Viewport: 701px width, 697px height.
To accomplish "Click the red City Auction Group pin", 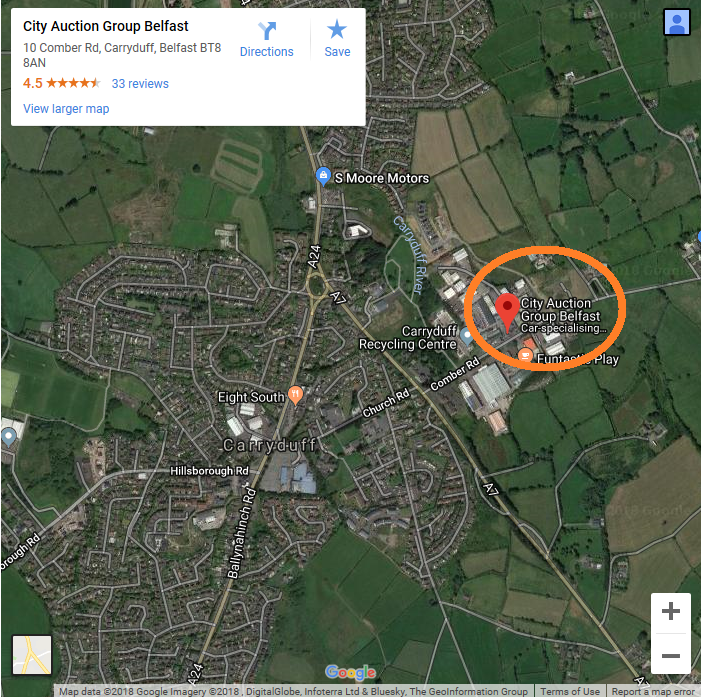I will point(507,312).
